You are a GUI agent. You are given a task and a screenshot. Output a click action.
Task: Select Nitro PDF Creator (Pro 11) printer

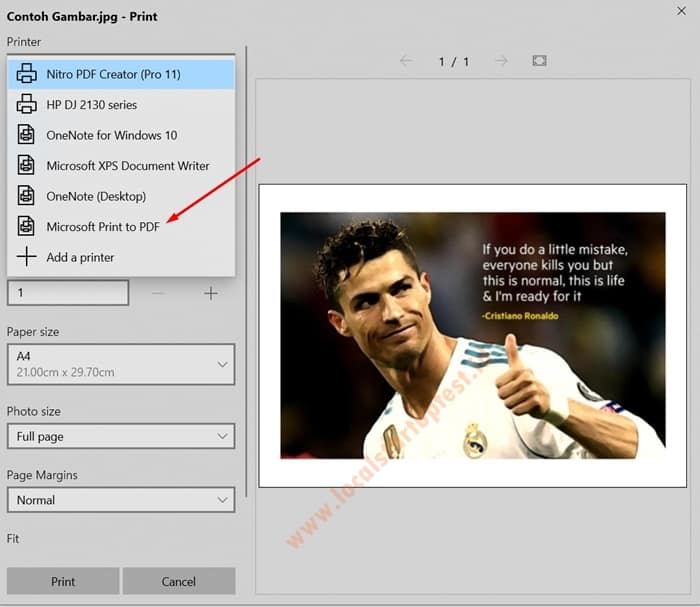pyautogui.click(x=121, y=74)
